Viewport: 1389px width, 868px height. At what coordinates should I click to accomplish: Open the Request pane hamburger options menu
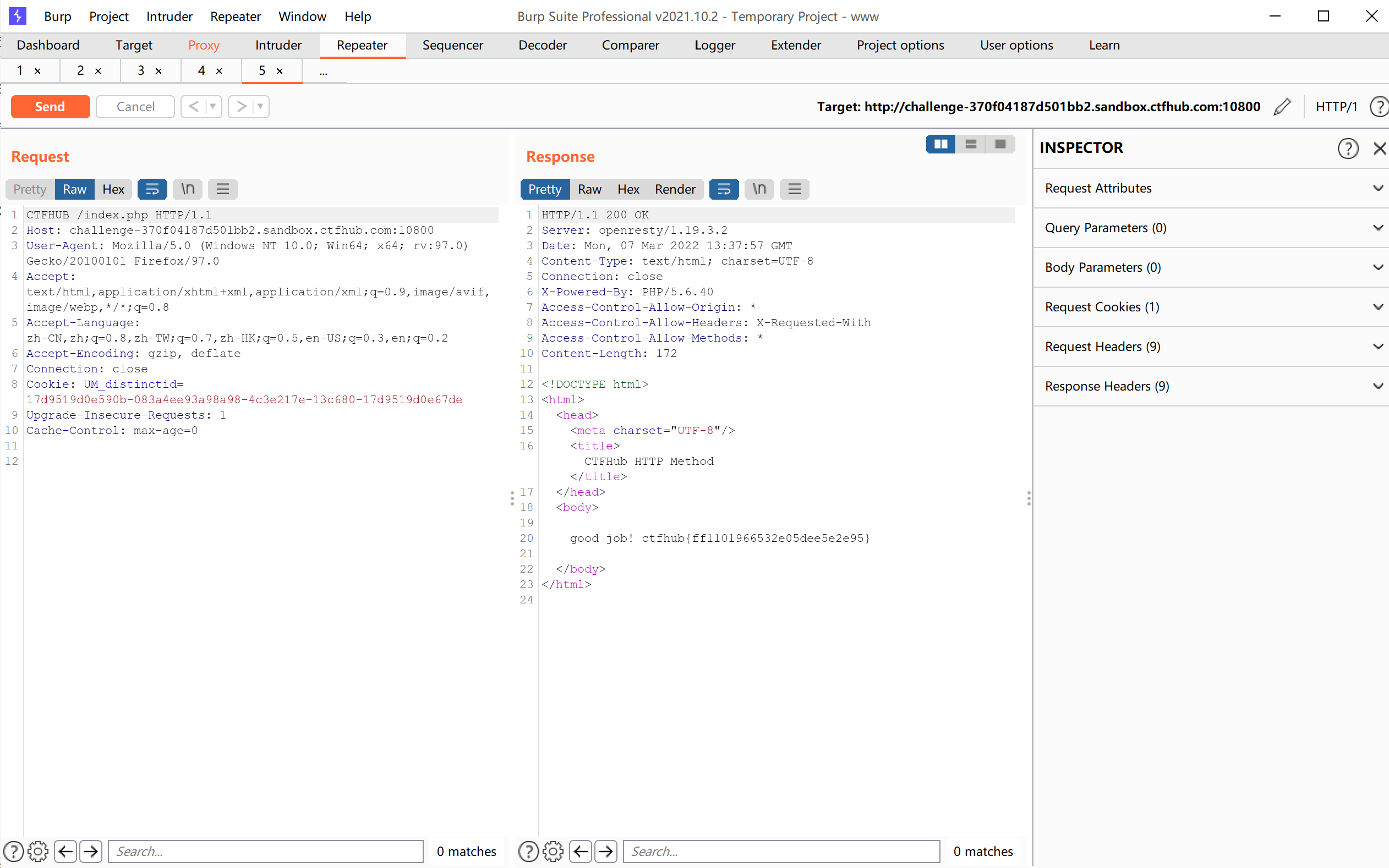pyautogui.click(x=223, y=189)
